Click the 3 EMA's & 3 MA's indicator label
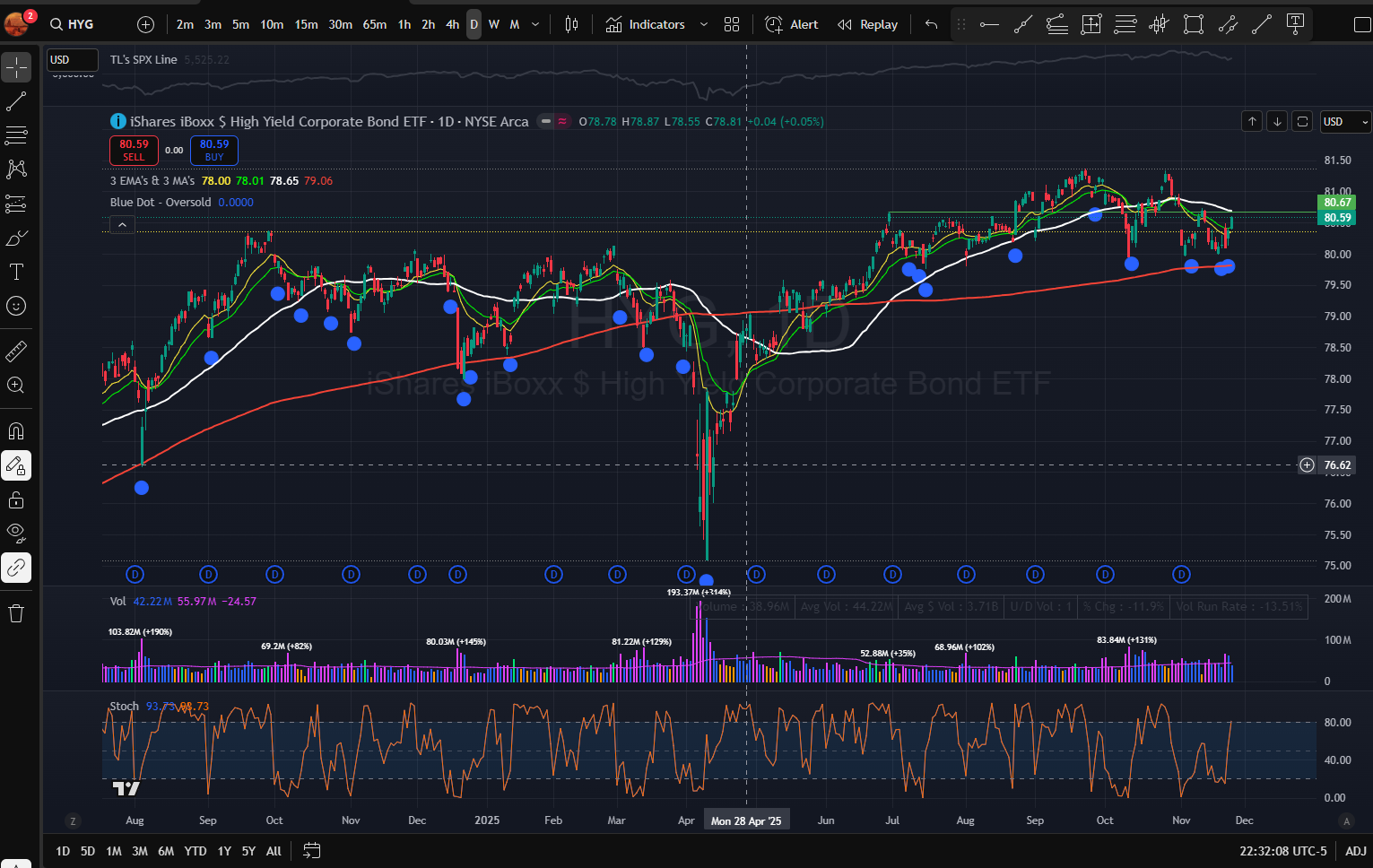 pyautogui.click(x=152, y=180)
